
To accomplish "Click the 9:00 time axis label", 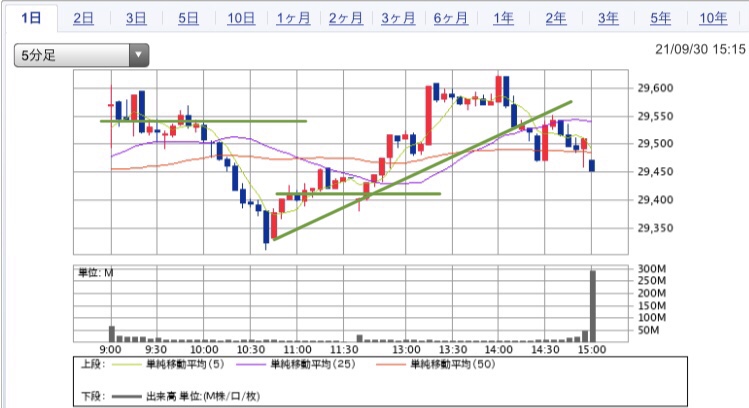I will (110, 349).
